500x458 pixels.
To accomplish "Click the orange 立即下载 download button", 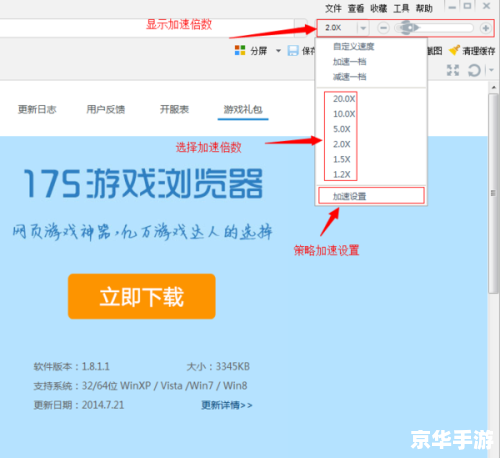I will (x=142, y=296).
